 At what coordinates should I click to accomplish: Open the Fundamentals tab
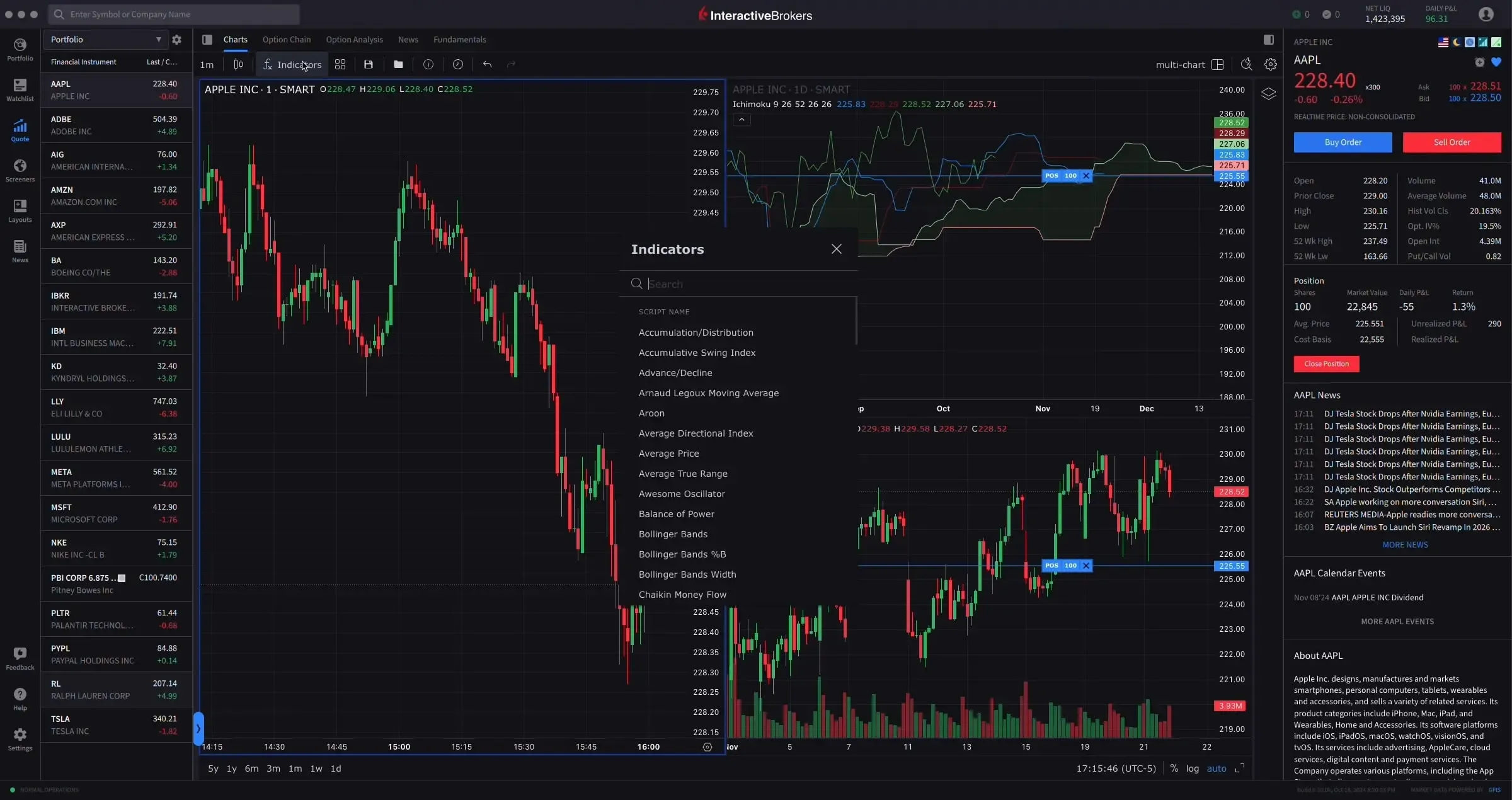pyautogui.click(x=459, y=39)
